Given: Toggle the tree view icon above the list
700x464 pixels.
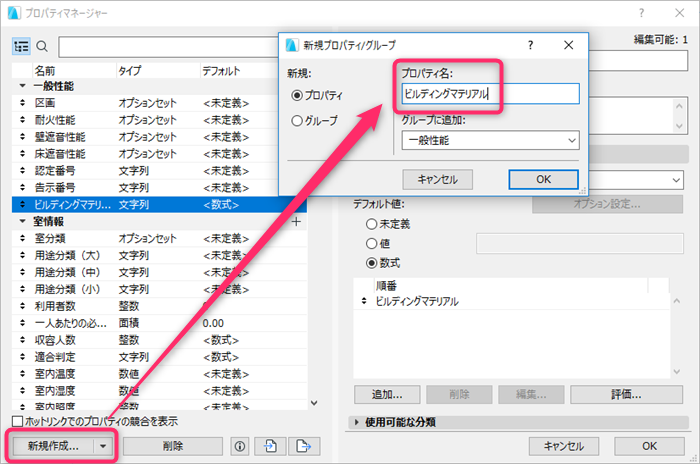Looking at the screenshot, I should pos(21,46).
